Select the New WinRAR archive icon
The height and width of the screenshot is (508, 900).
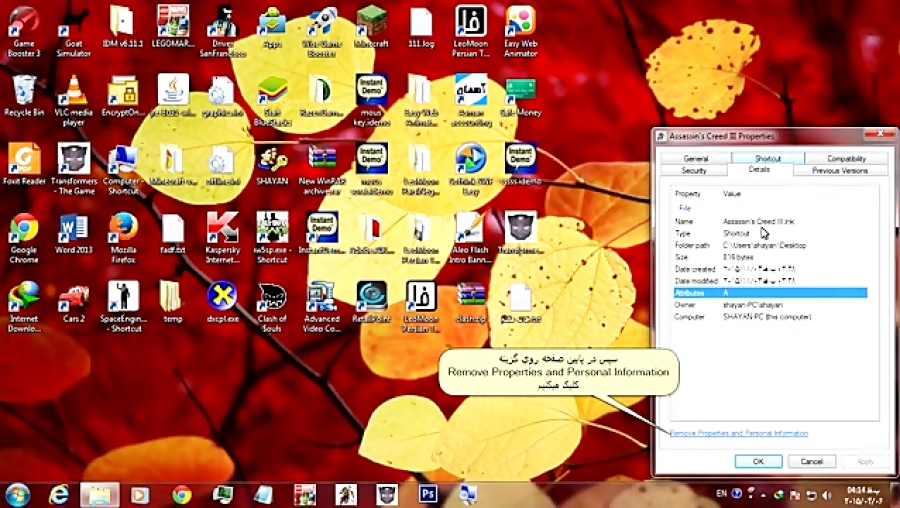coord(321,169)
